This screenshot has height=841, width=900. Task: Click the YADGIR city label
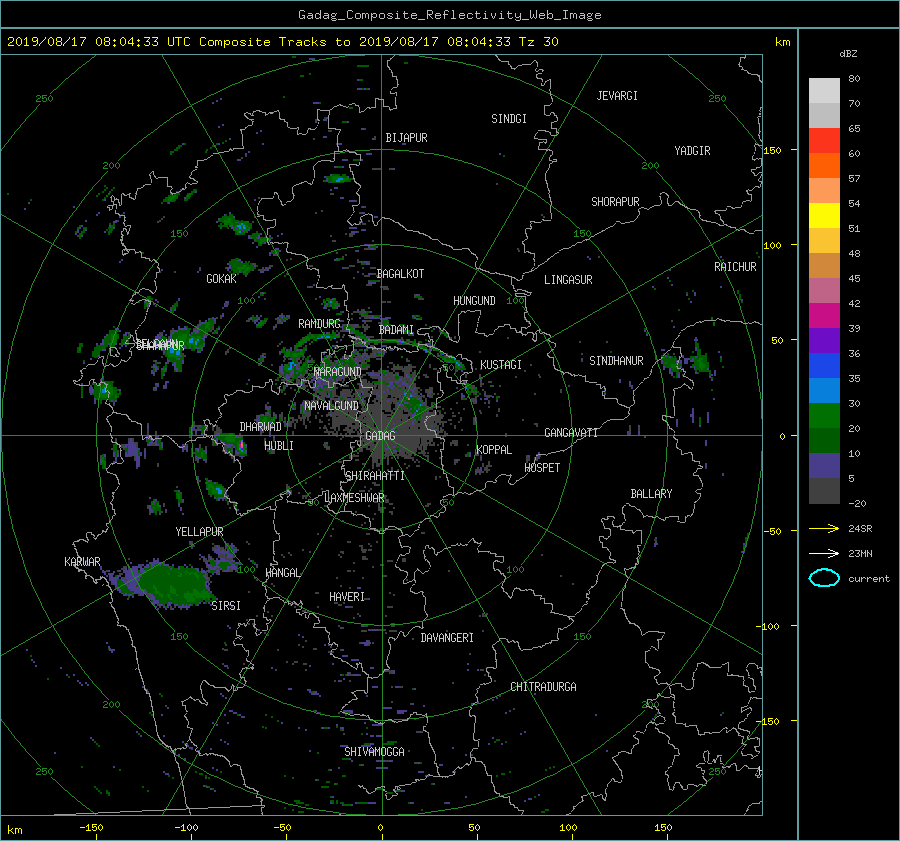[692, 151]
